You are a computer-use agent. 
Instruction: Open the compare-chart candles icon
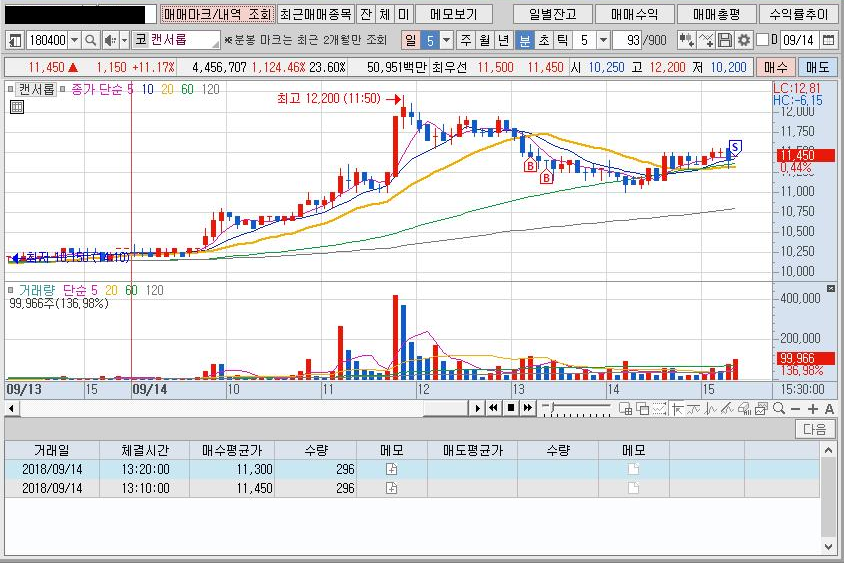[x=686, y=40]
